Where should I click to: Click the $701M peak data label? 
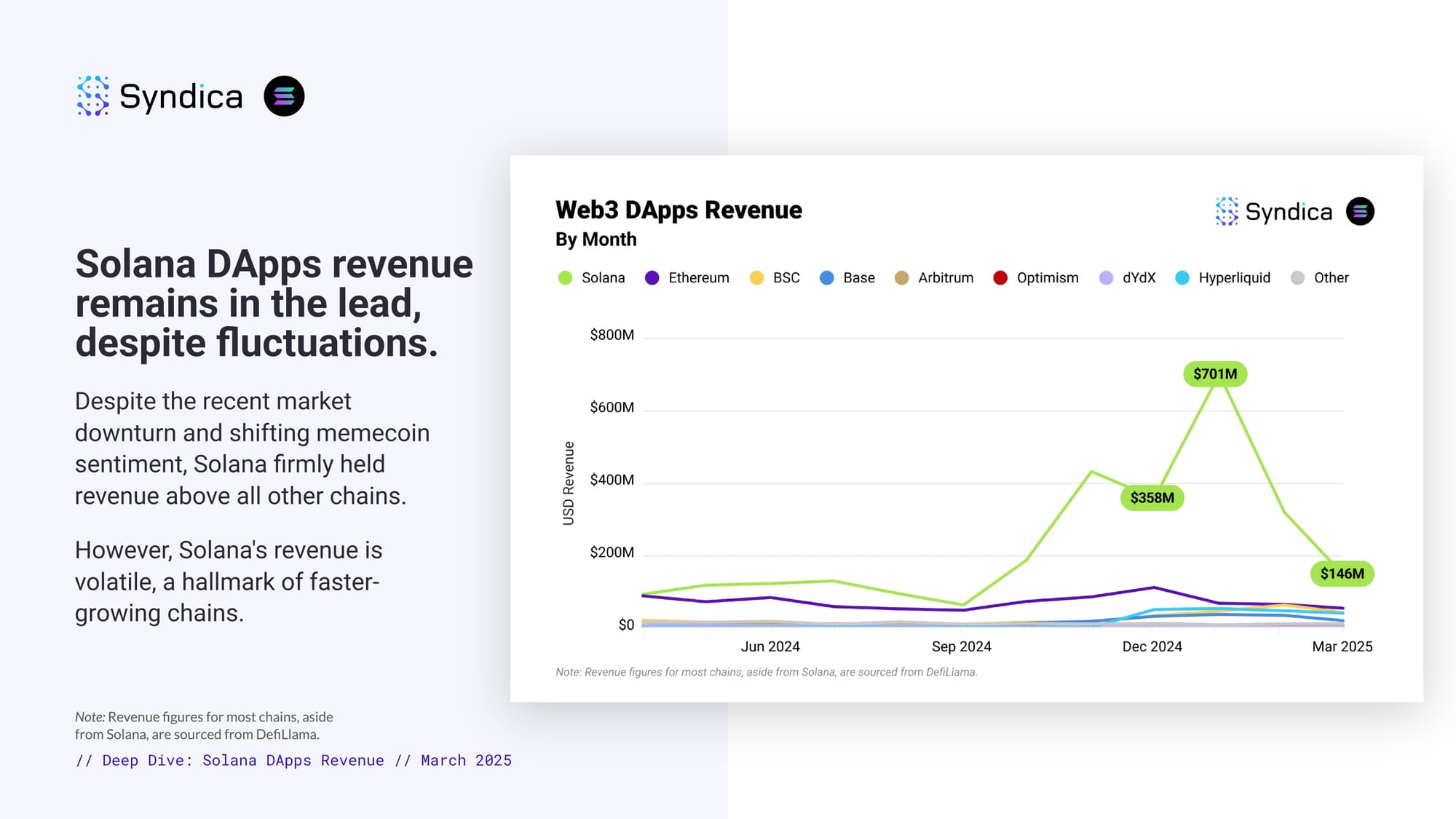coord(1215,373)
